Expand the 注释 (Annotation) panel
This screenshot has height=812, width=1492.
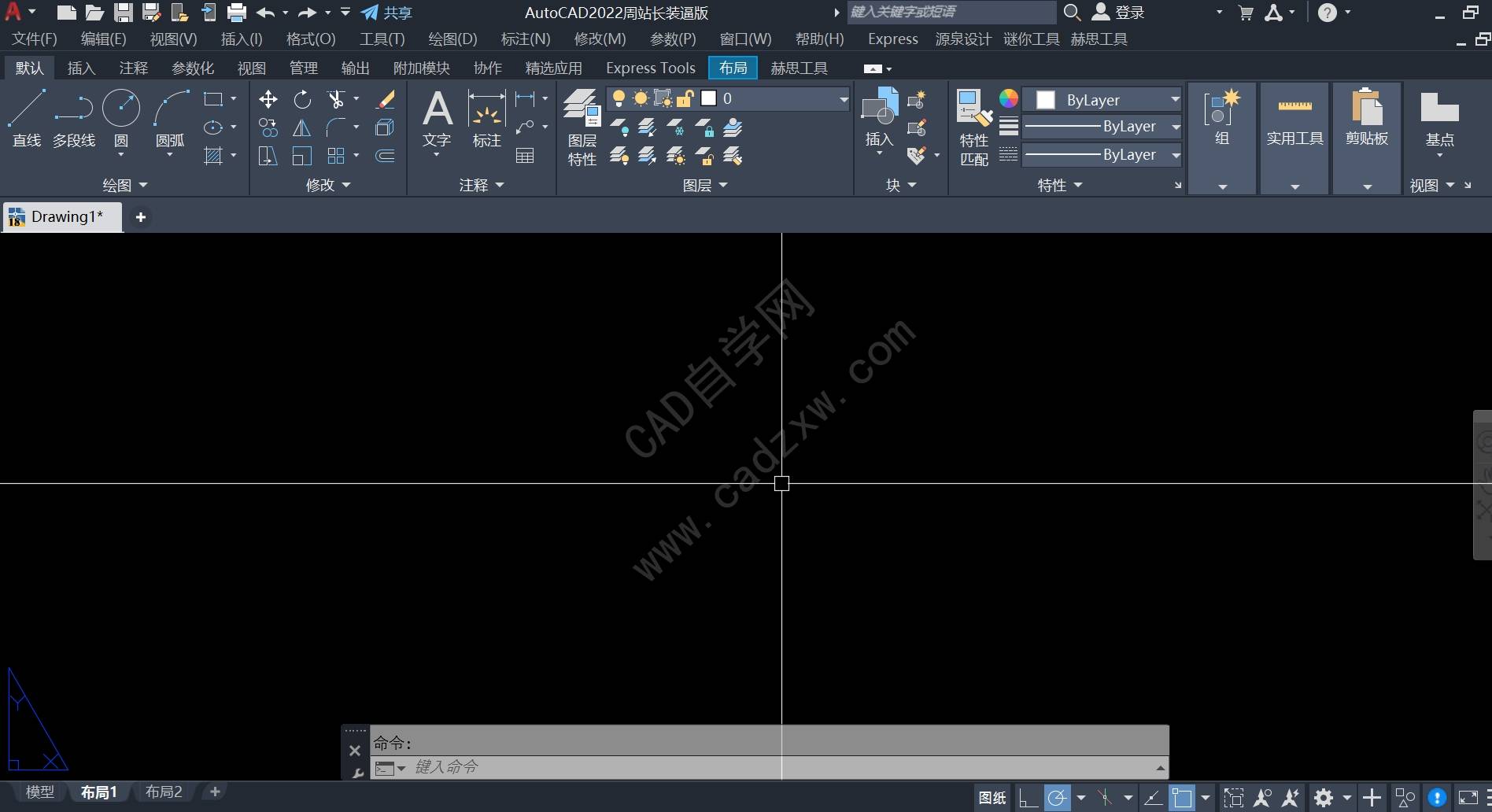click(x=481, y=185)
